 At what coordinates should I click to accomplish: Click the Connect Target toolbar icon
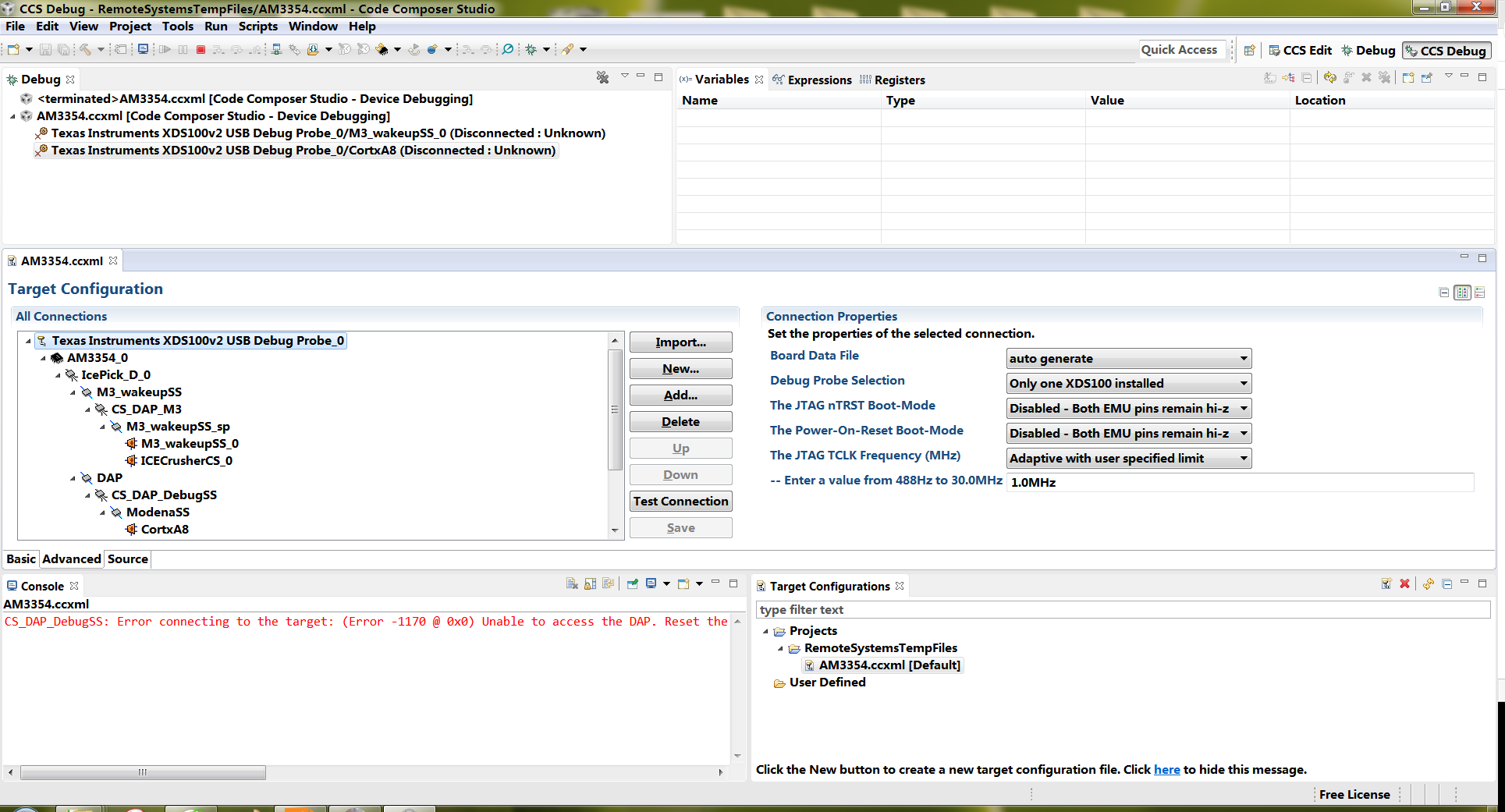click(276, 49)
